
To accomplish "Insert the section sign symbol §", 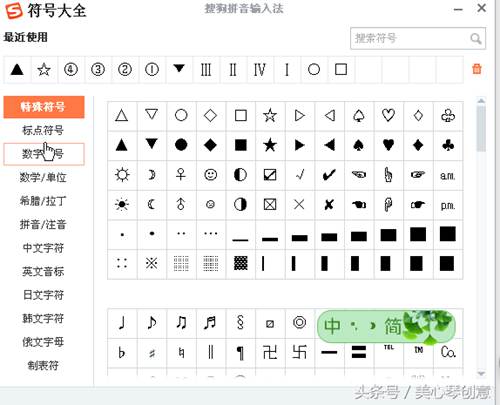I will (x=240, y=322).
